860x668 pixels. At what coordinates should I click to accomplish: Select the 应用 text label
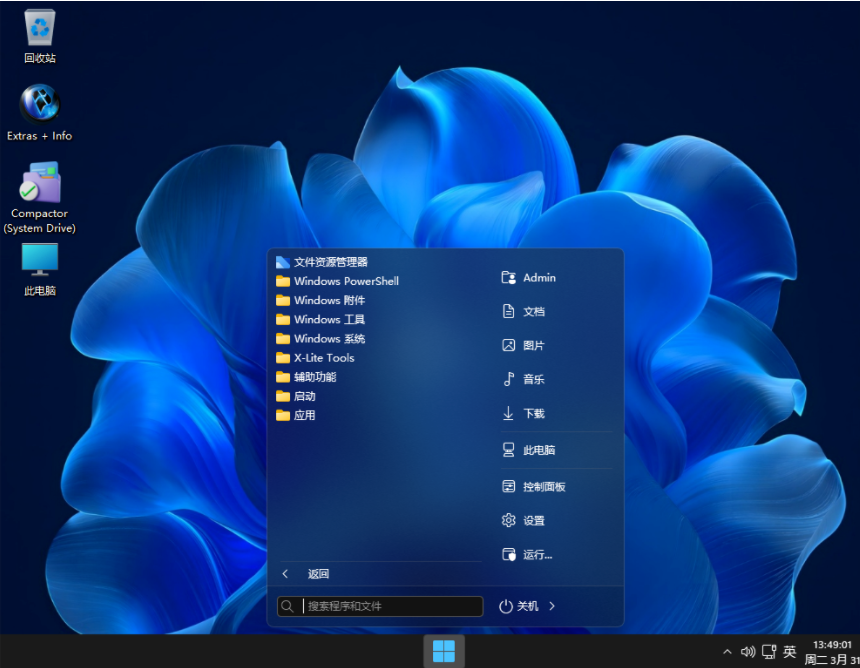tap(304, 416)
